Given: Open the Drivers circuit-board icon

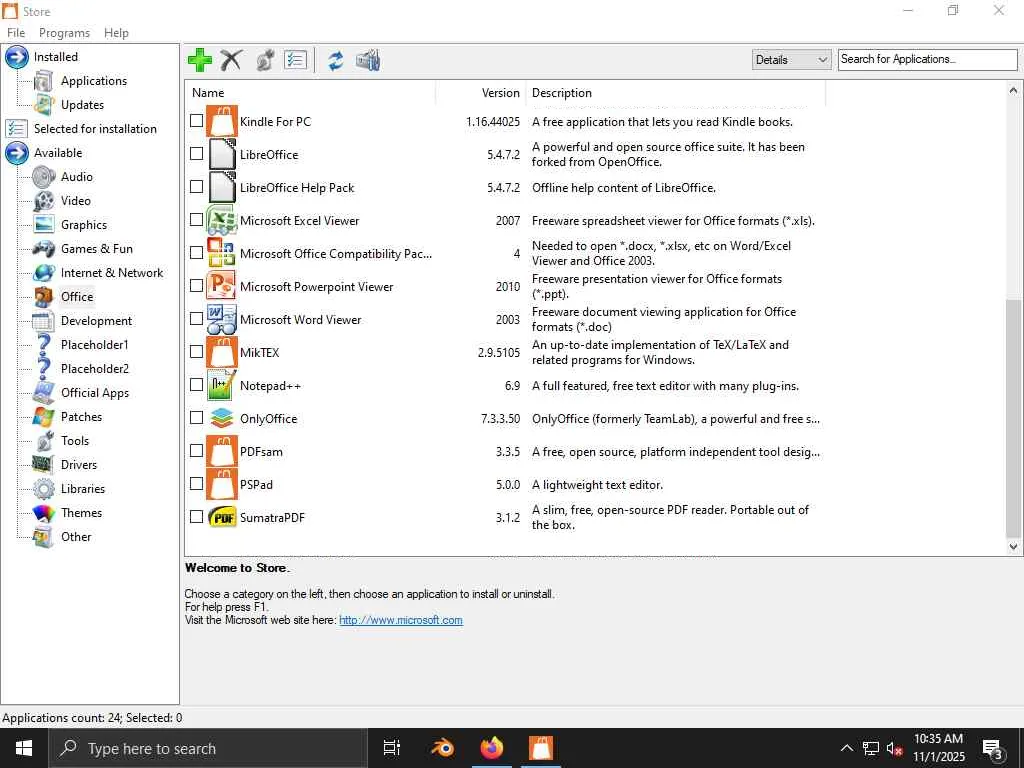Looking at the screenshot, I should [44, 465].
